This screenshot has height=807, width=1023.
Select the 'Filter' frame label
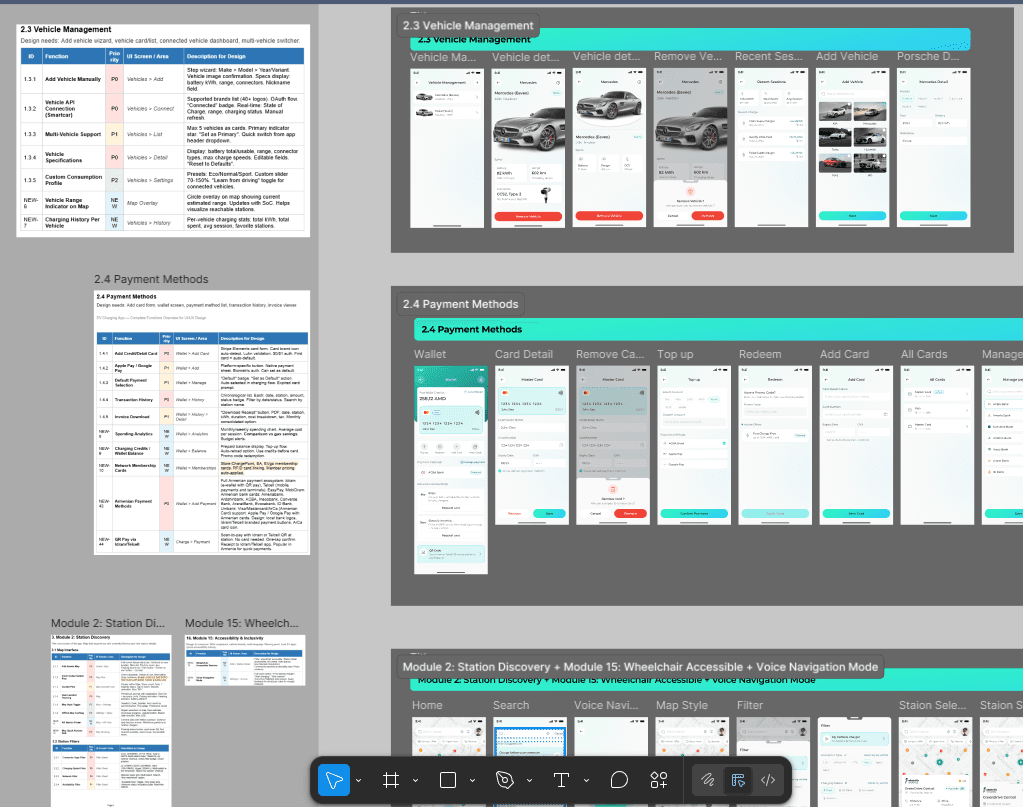750,705
